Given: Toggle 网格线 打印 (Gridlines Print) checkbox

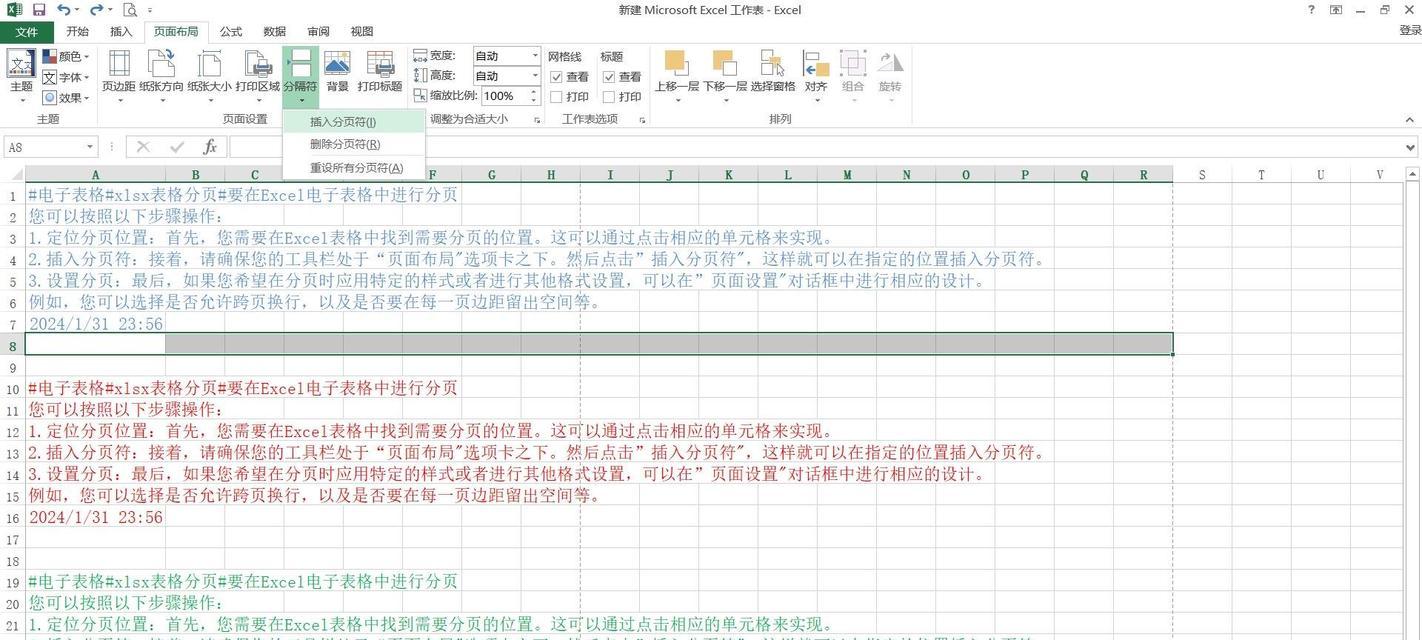Looking at the screenshot, I should point(556,97).
